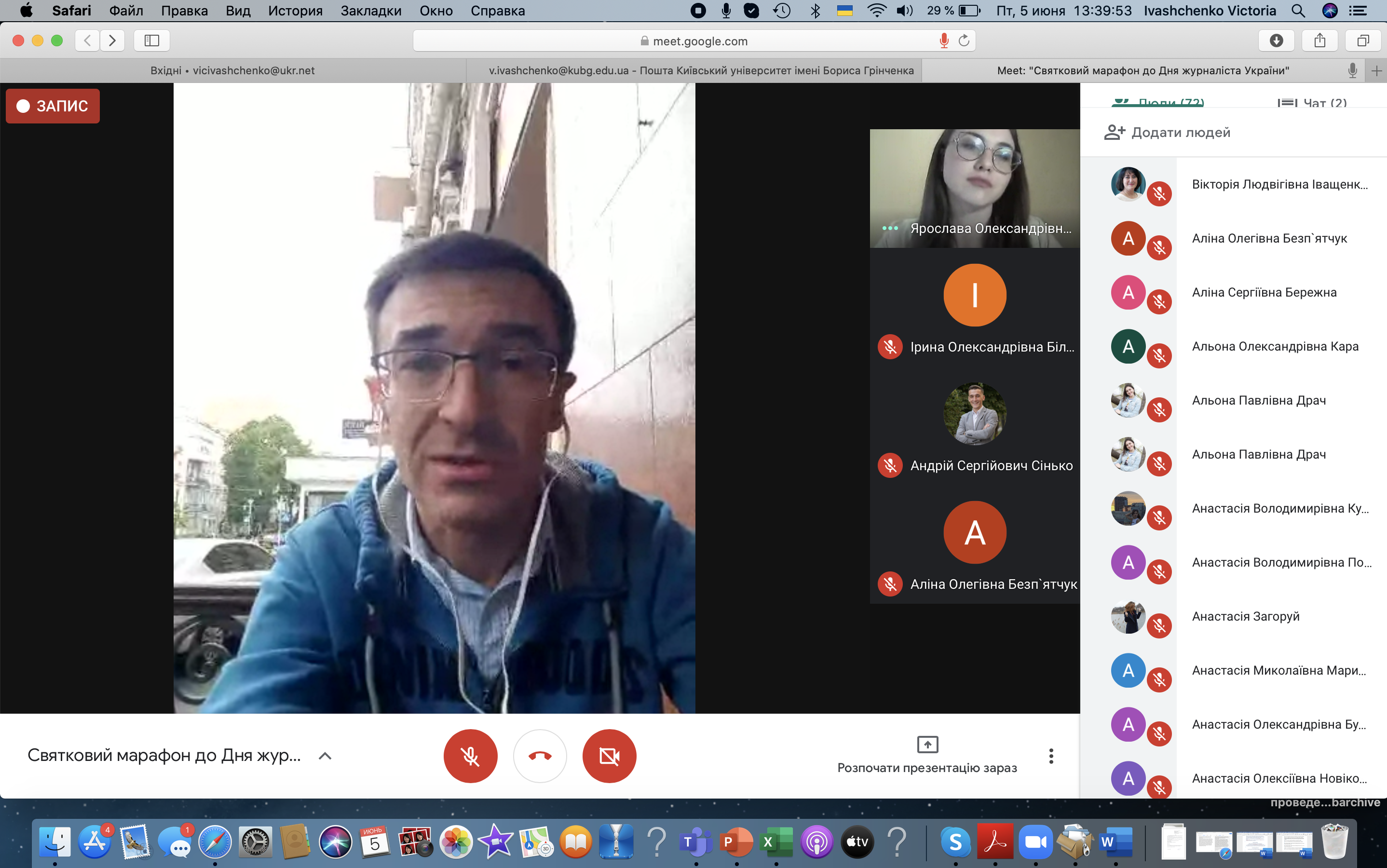
Task: Toggle the camera off button
Action: tap(609, 756)
